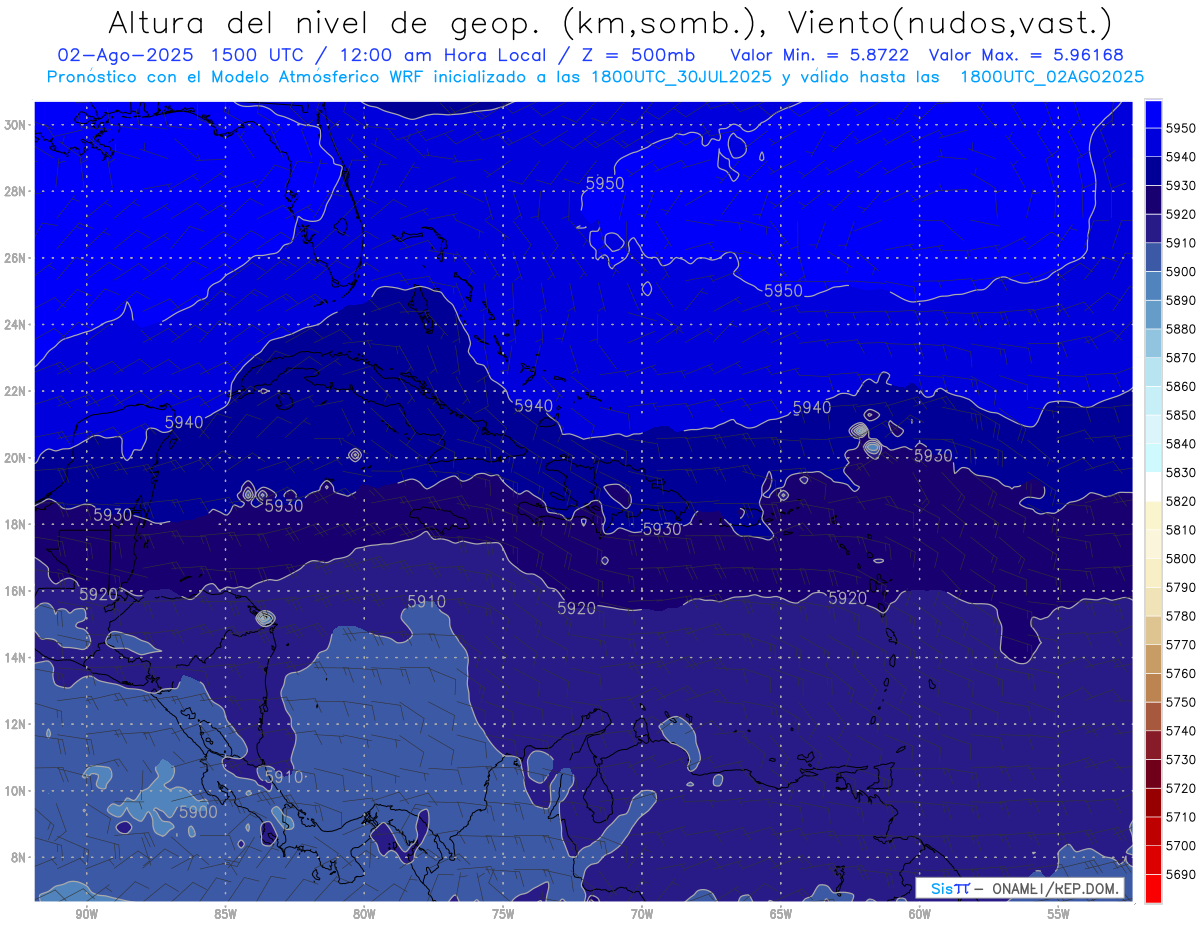Click the color bar legend value 5870
The image size is (1200, 927).
pyautogui.click(x=1181, y=358)
